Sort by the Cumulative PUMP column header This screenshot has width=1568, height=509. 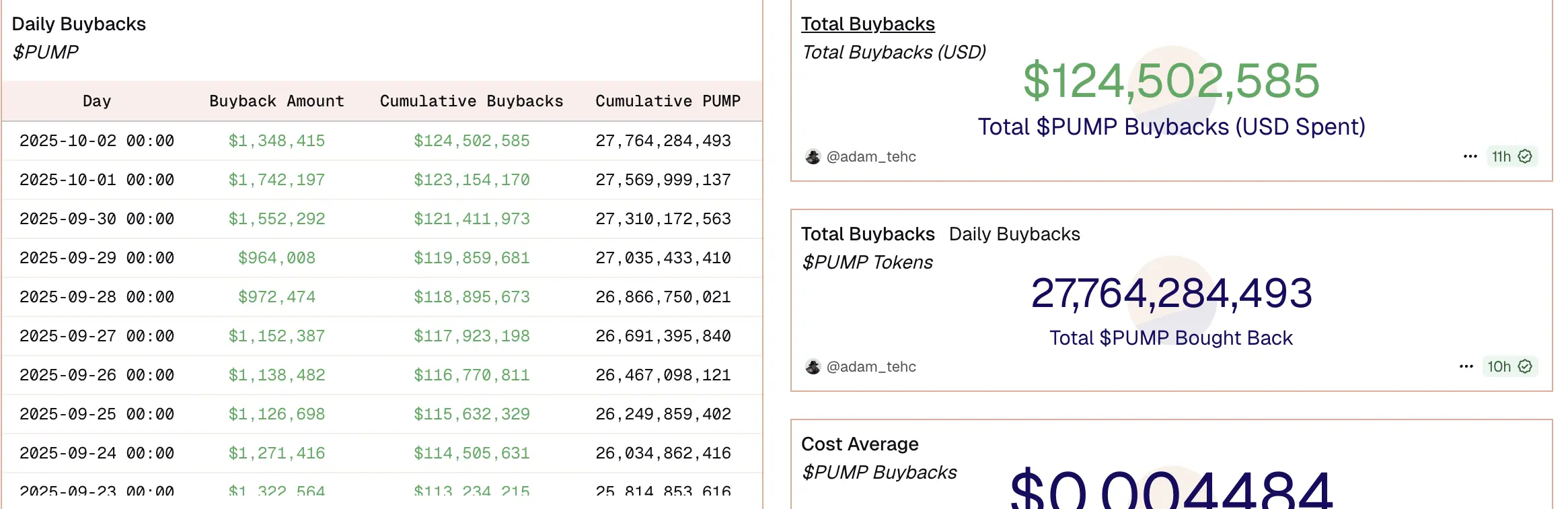667,101
